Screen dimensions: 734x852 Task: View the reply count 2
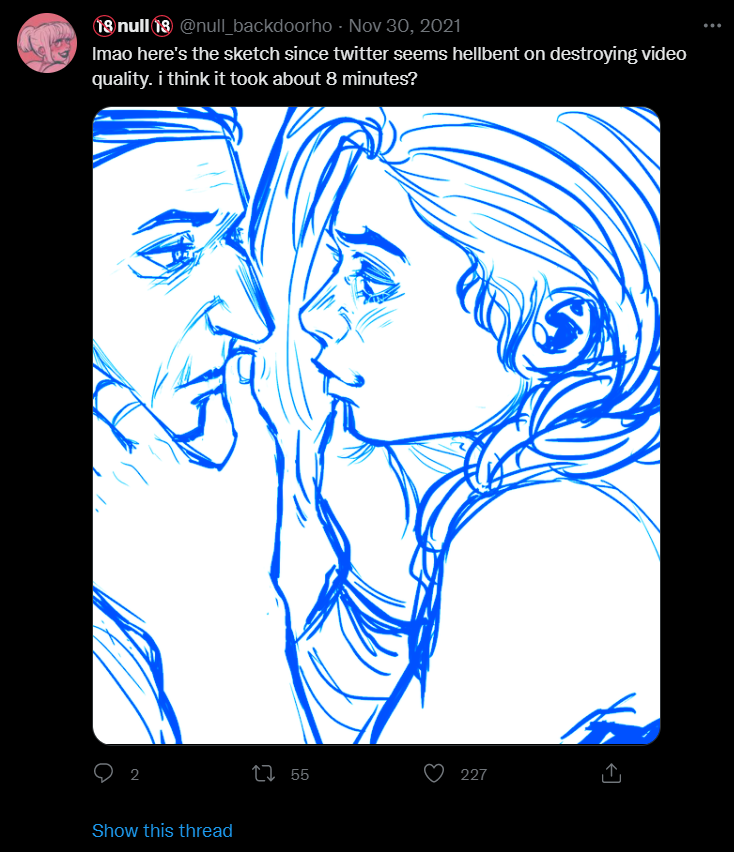point(135,774)
